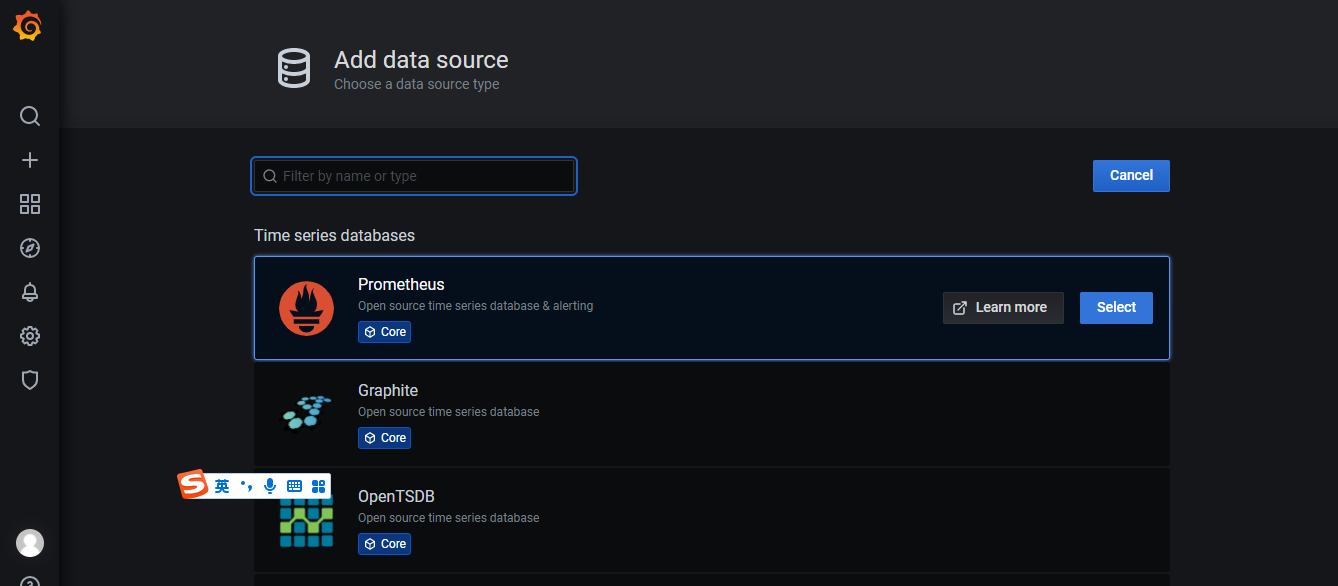Open the Sogou soft keyboard icon
The height and width of the screenshot is (586, 1338).
click(x=294, y=486)
